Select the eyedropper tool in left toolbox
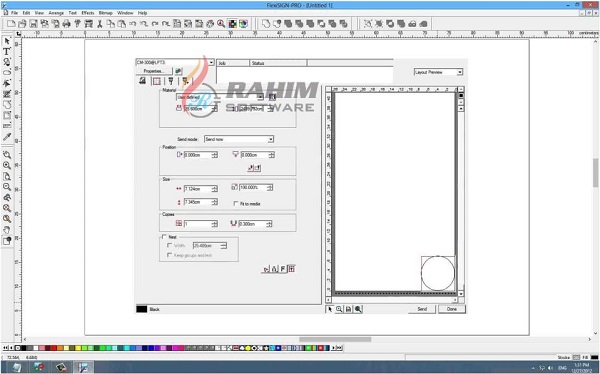 pos(7,137)
